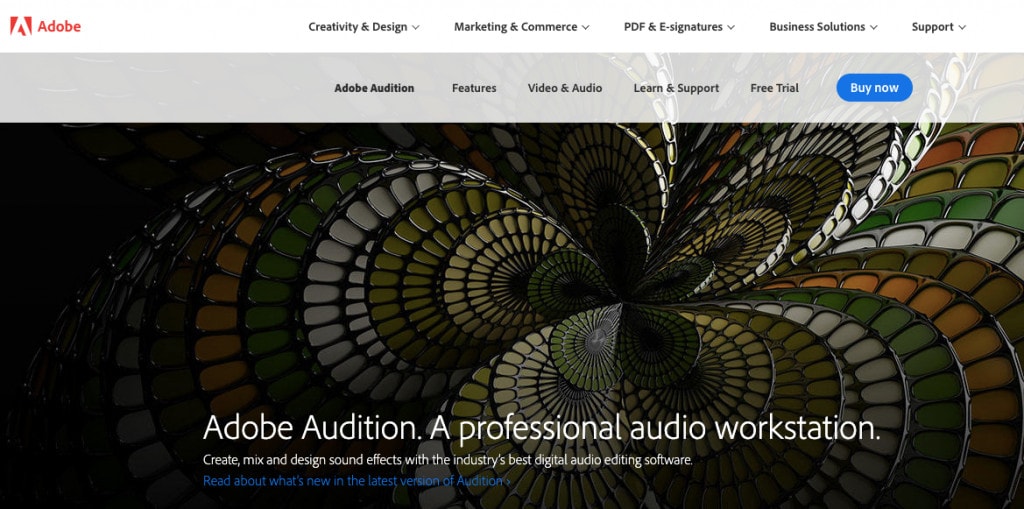Expand the Marketing & Commerce dropdown

(x=522, y=27)
